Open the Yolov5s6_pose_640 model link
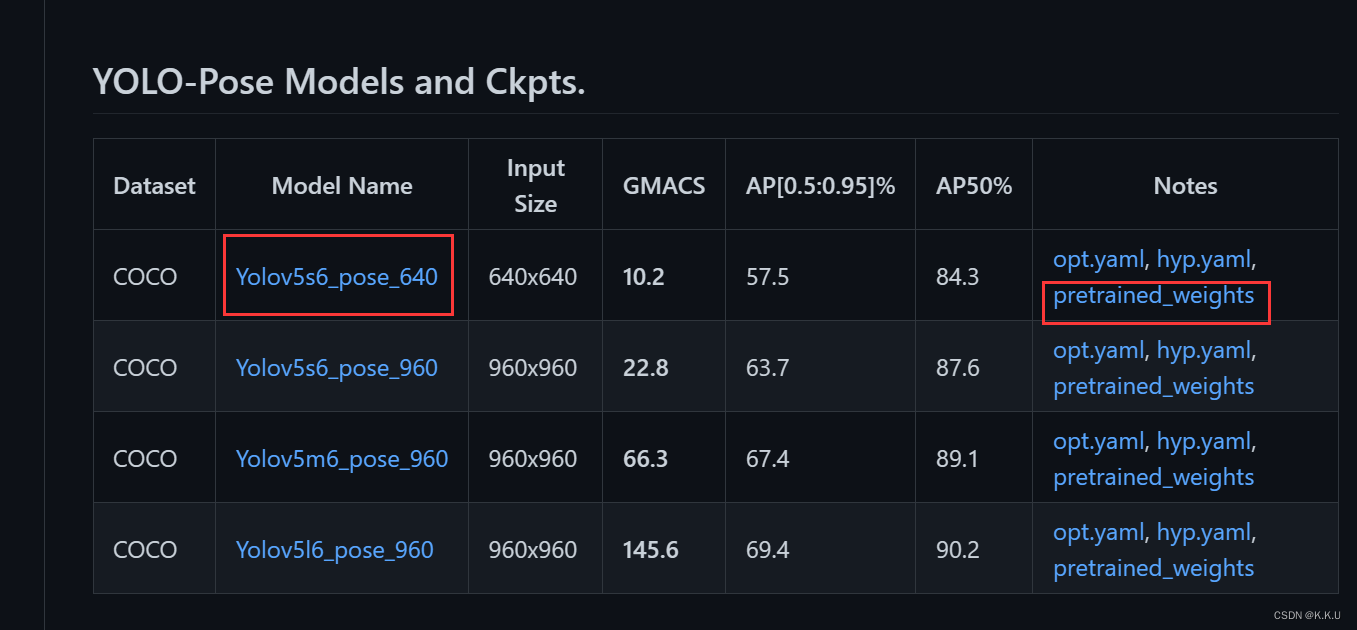 [x=337, y=277]
